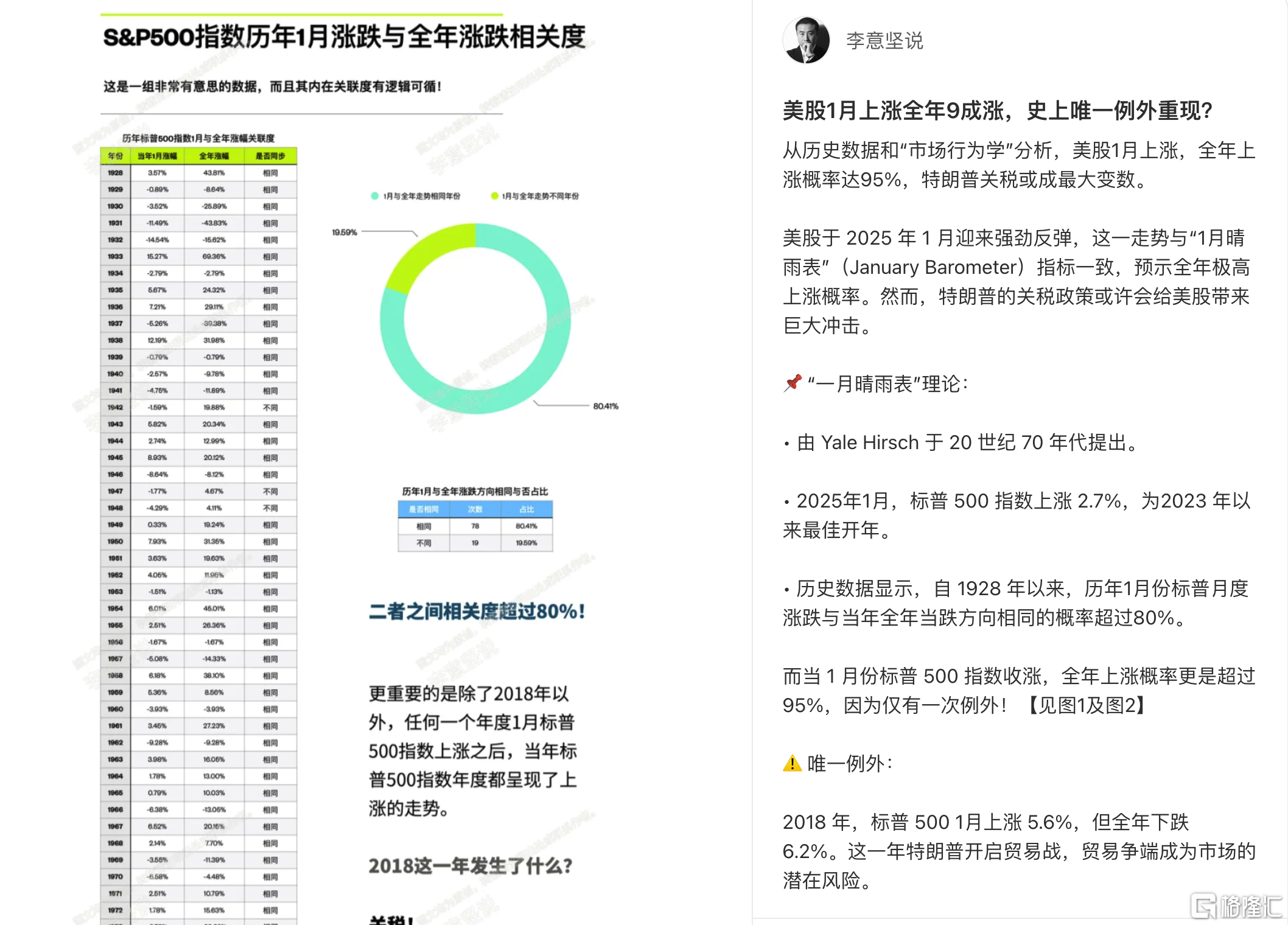Viewport: 1288px width, 925px height.
Task: Click the year cell 1937
Action: click(116, 324)
